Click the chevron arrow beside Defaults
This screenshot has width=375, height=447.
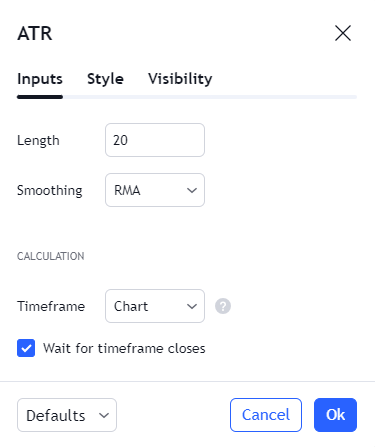click(x=104, y=415)
